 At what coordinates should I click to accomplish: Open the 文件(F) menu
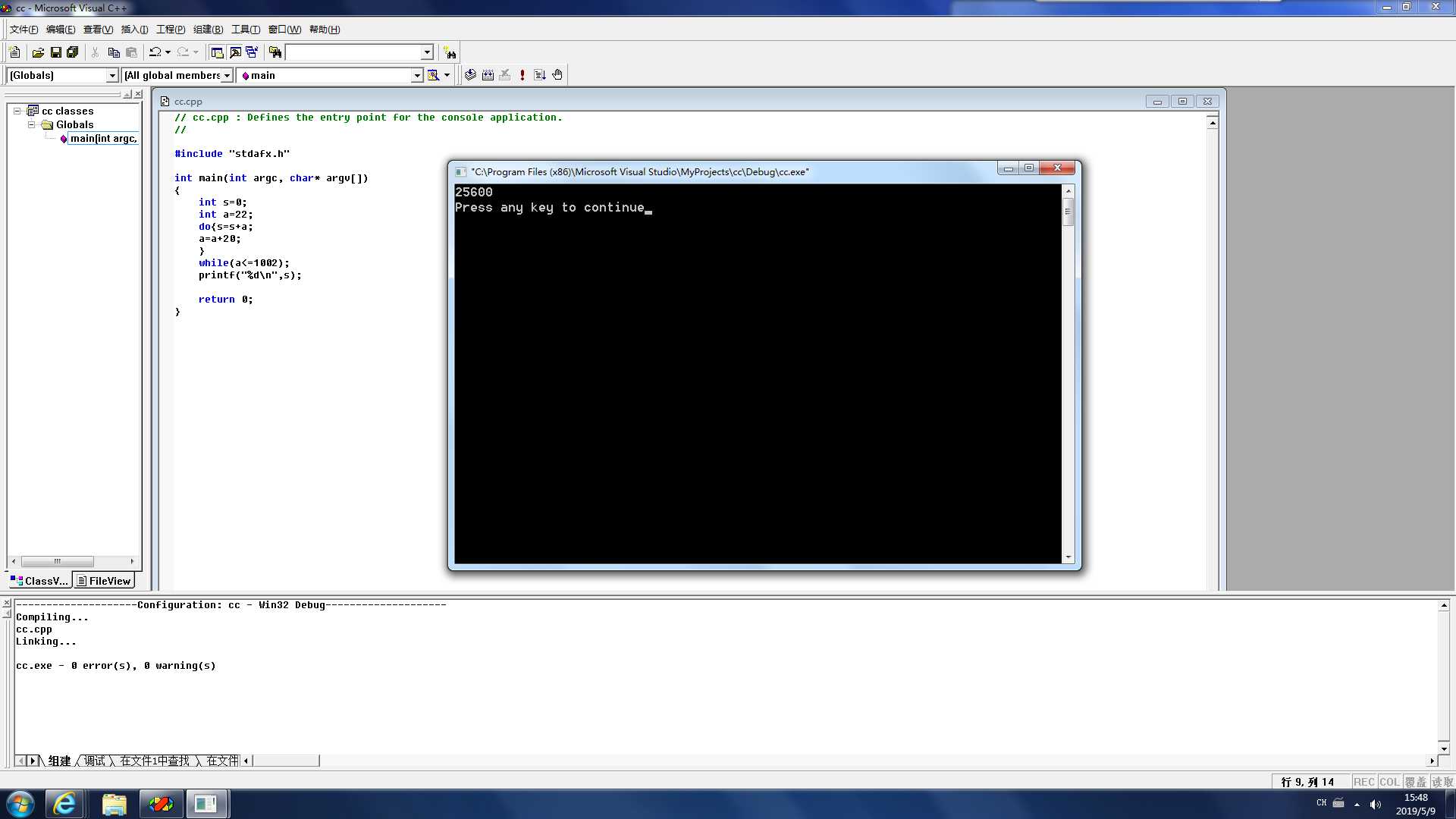point(24,30)
